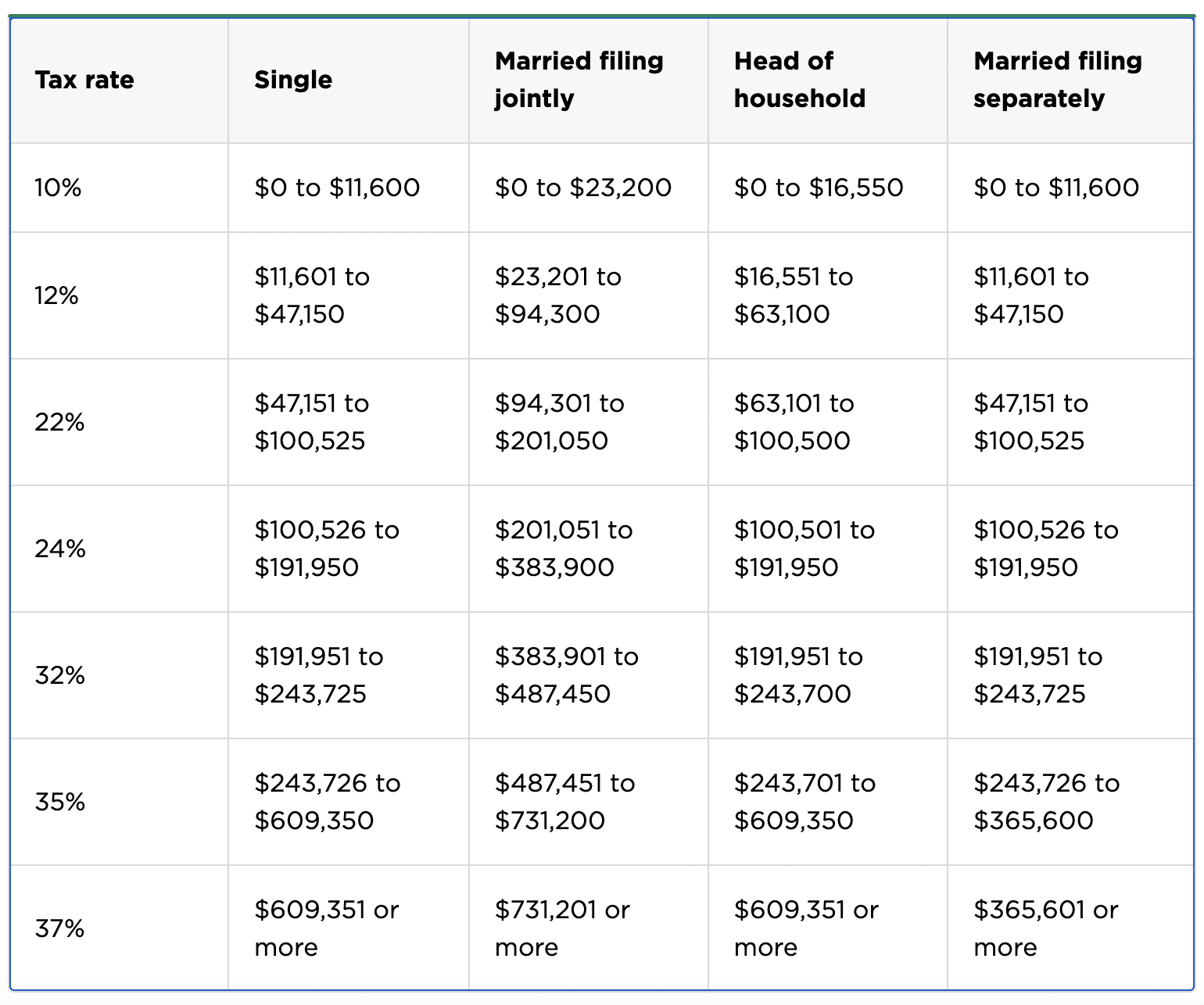Select the "$0 to $16,550" cell
Screen dimensions: 1204x1005
coord(819,188)
